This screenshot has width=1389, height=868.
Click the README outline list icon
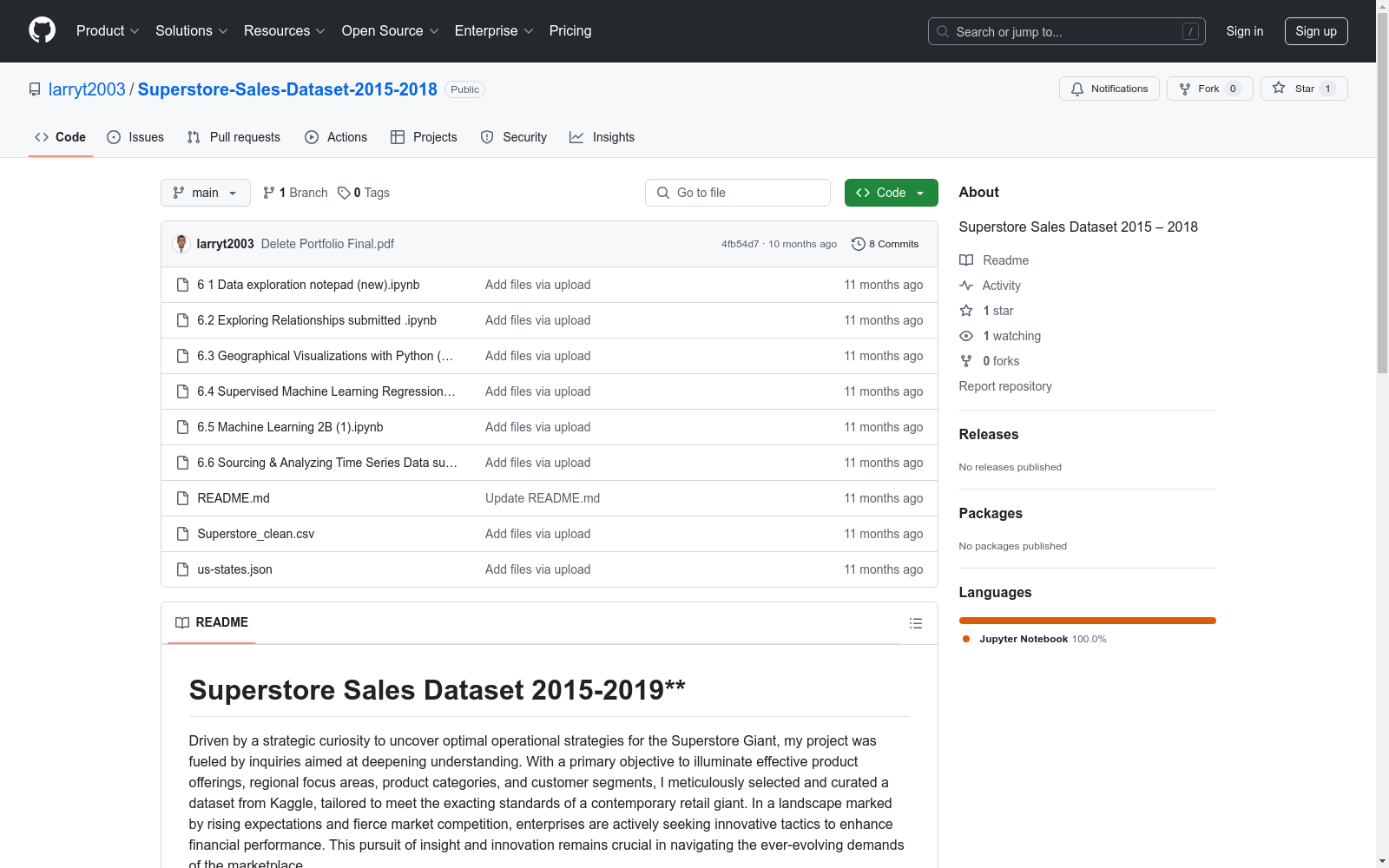pyautogui.click(x=916, y=623)
